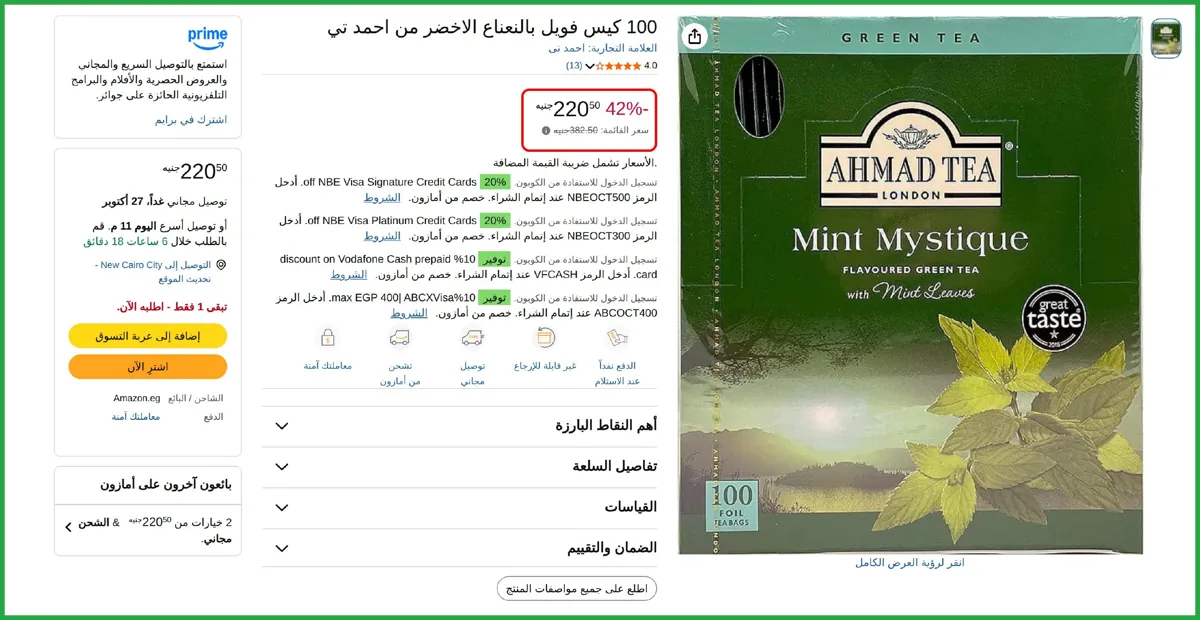This screenshot has width=1200, height=620.
Task: Click the shipped by Amazon icon
Action: point(400,338)
